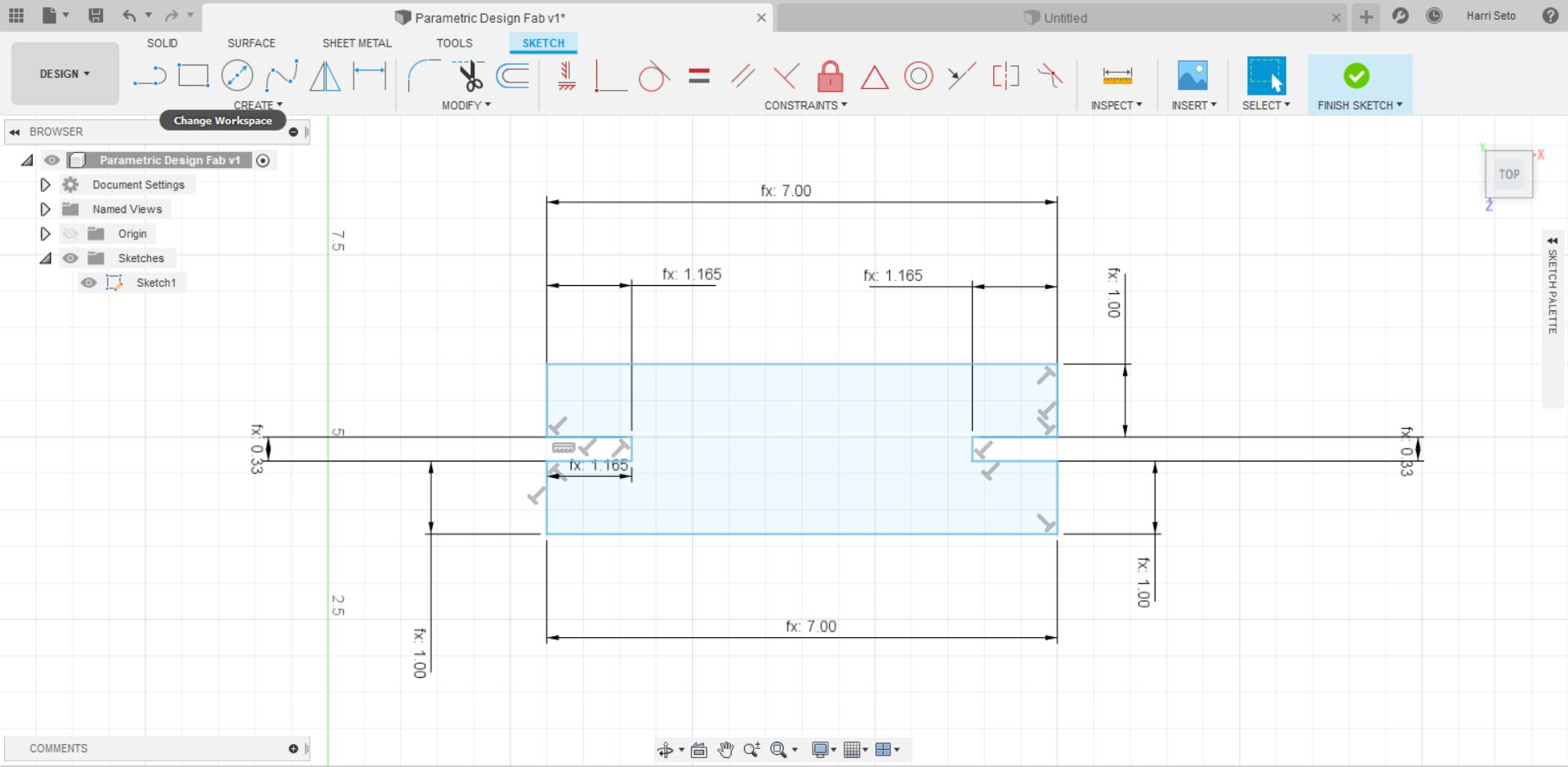The width and height of the screenshot is (1568, 767).
Task: Pick the Sketch Dimension tool
Action: pos(369,76)
